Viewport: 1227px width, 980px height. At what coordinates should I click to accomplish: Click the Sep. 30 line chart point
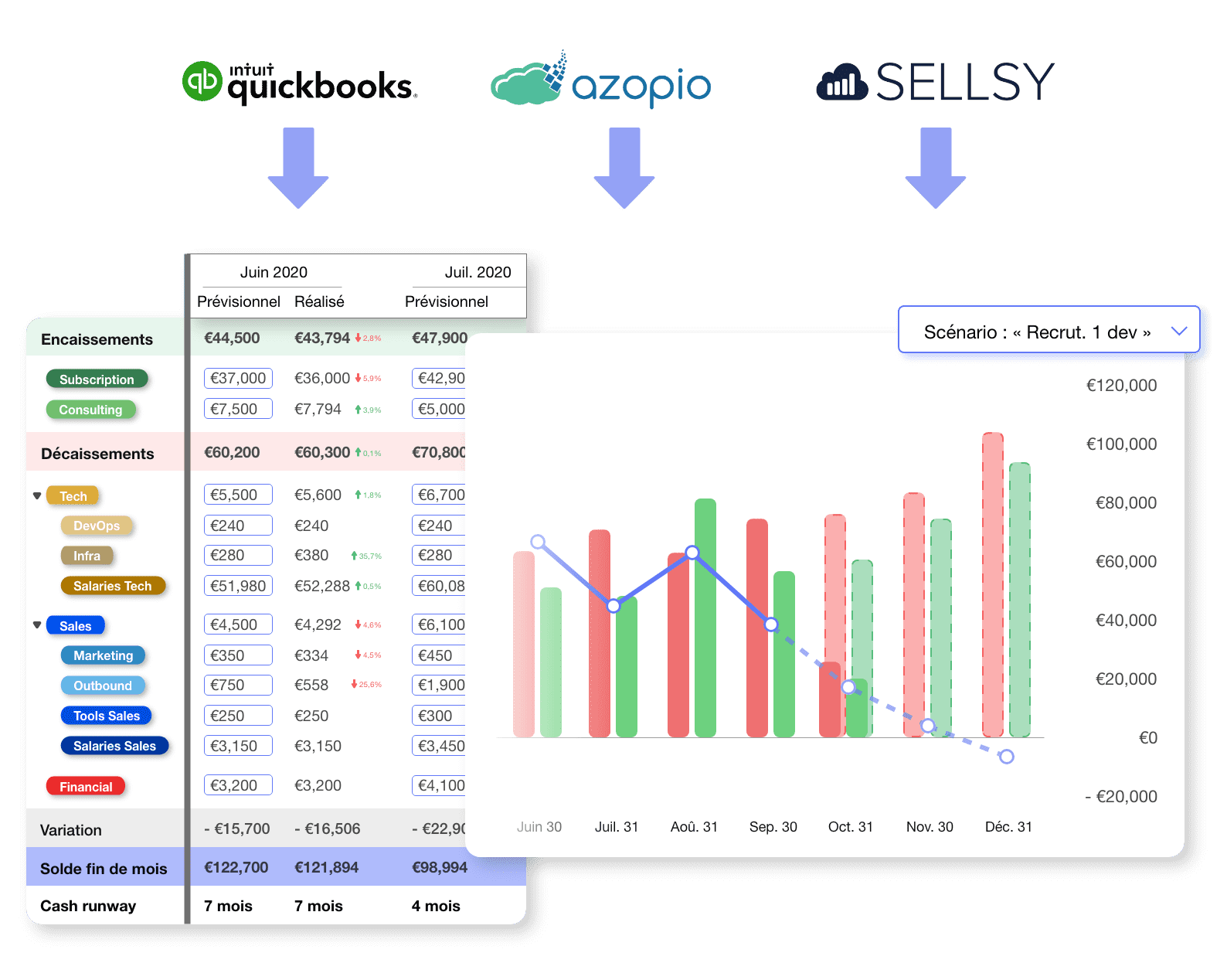(x=771, y=624)
